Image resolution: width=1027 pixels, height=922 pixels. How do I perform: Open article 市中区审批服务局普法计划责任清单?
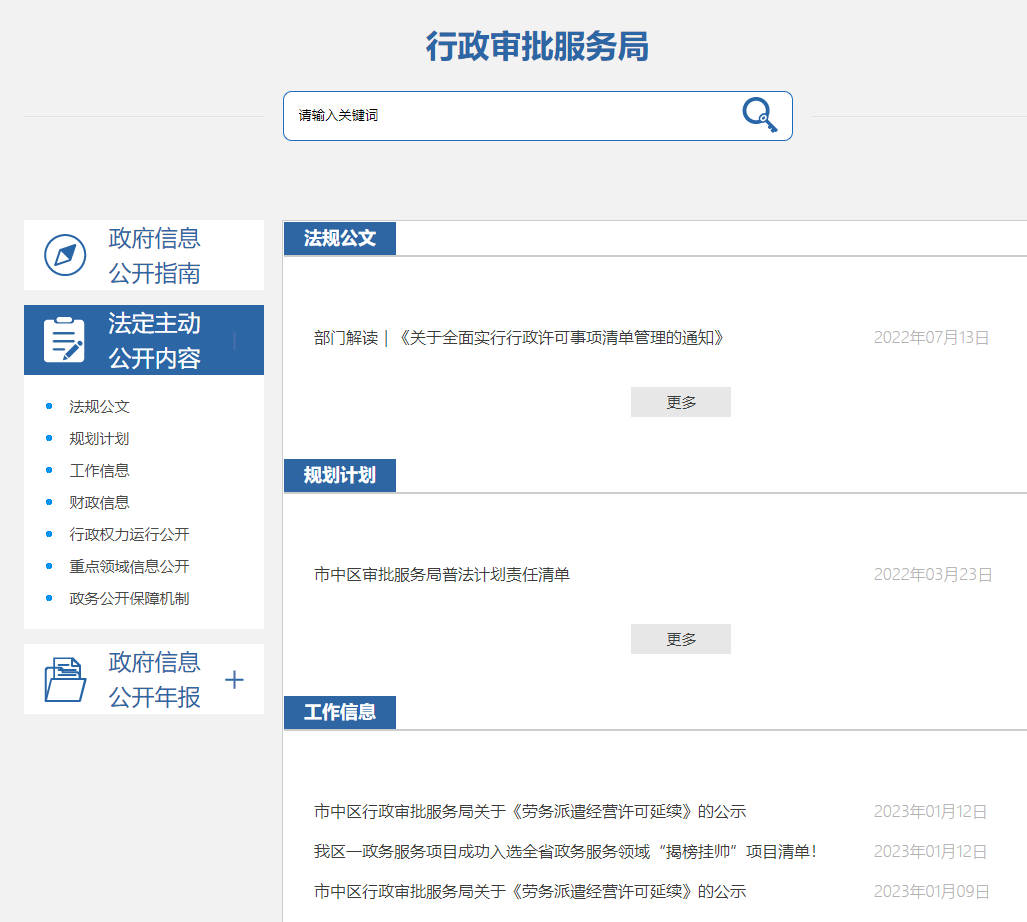[442, 575]
